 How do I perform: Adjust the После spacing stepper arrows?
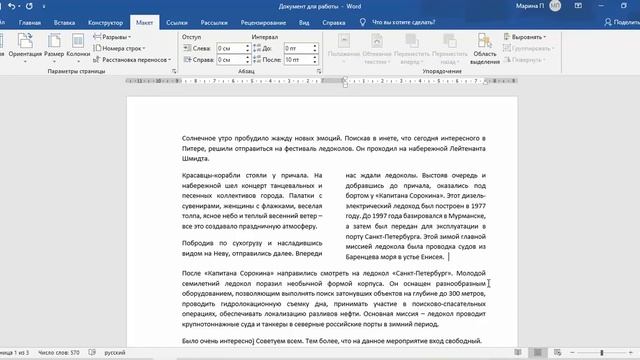(x=315, y=60)
